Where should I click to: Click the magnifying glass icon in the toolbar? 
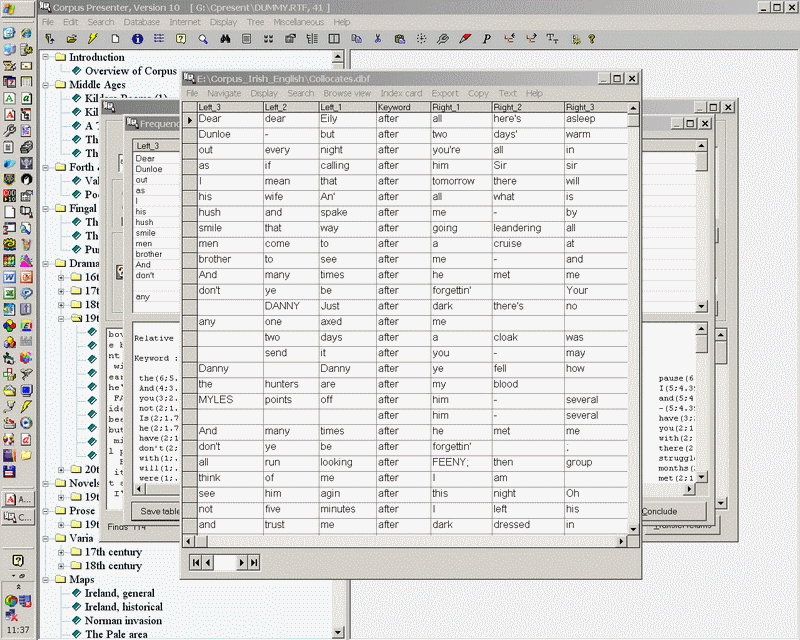coord(203,39)
